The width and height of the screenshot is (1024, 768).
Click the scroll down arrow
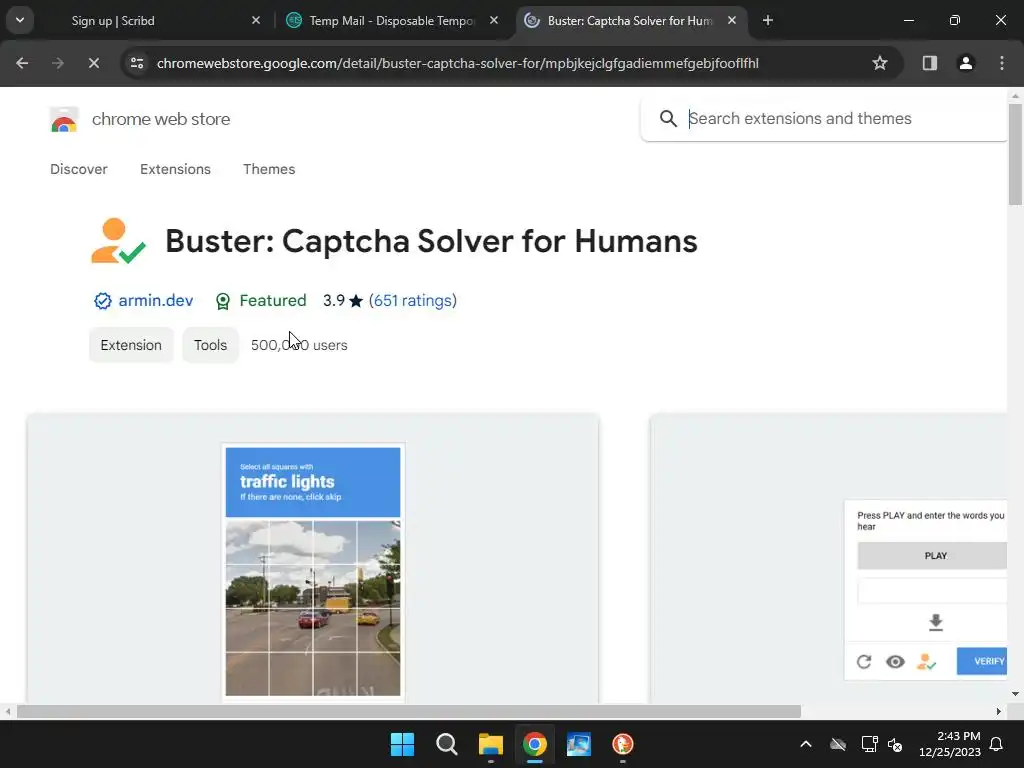coord(1015,694)
